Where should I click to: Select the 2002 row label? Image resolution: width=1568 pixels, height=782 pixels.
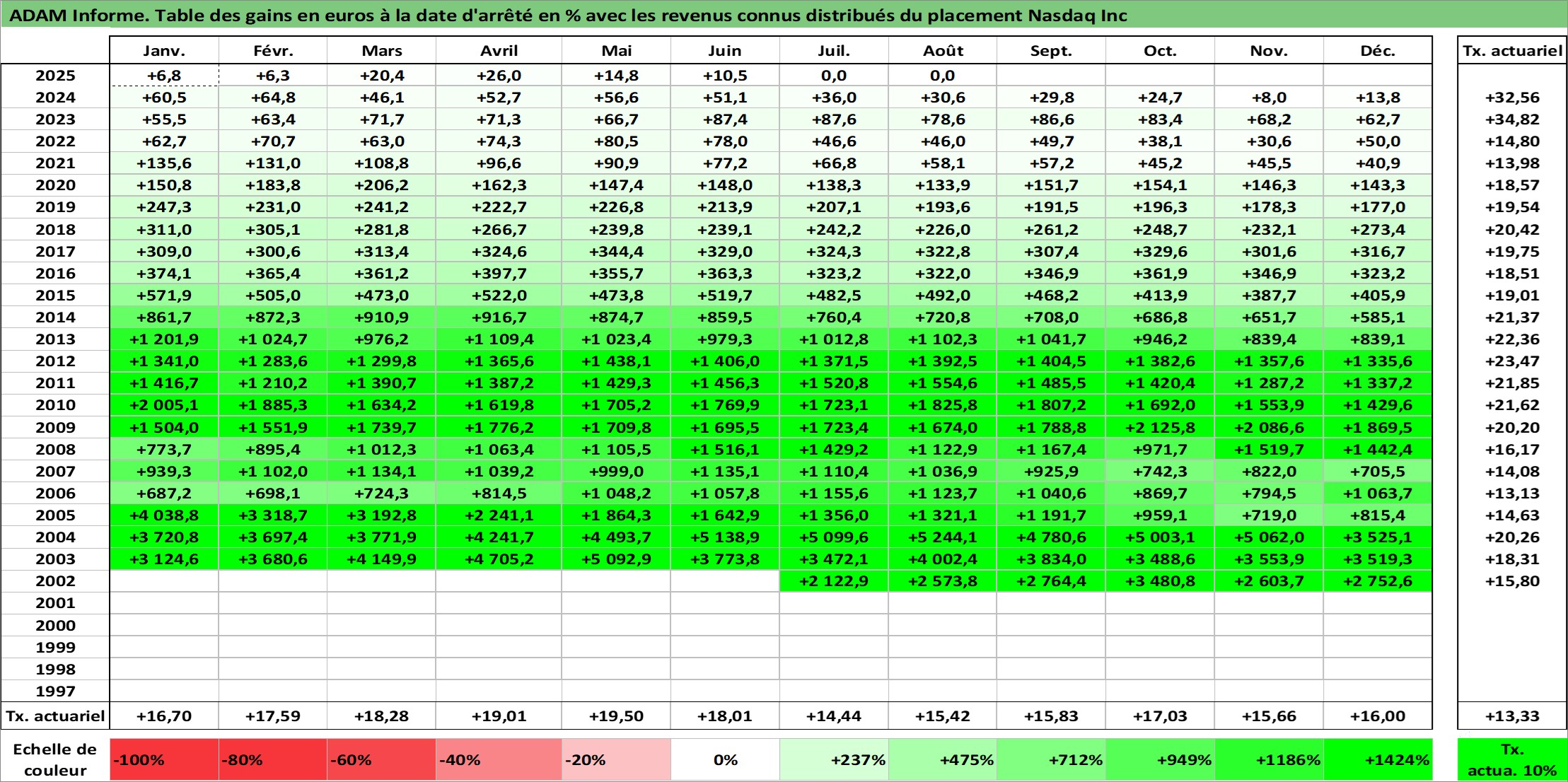pyautogui.click(x=55, y=581)
